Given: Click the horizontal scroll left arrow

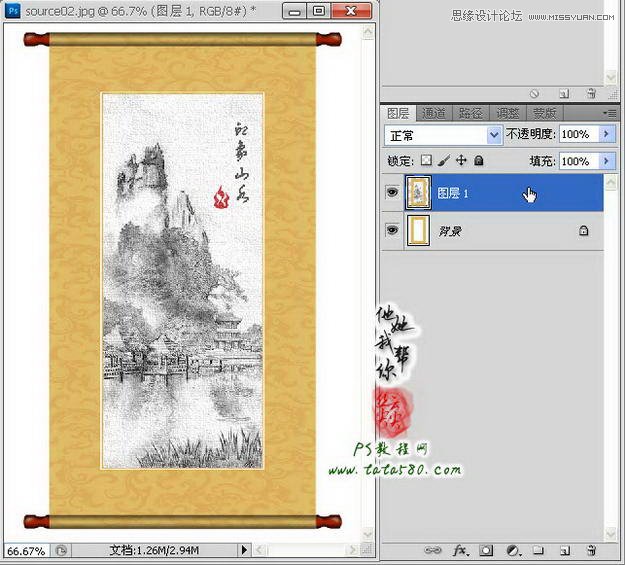Looking at the screenshot, I should click(x=260, y=550).
